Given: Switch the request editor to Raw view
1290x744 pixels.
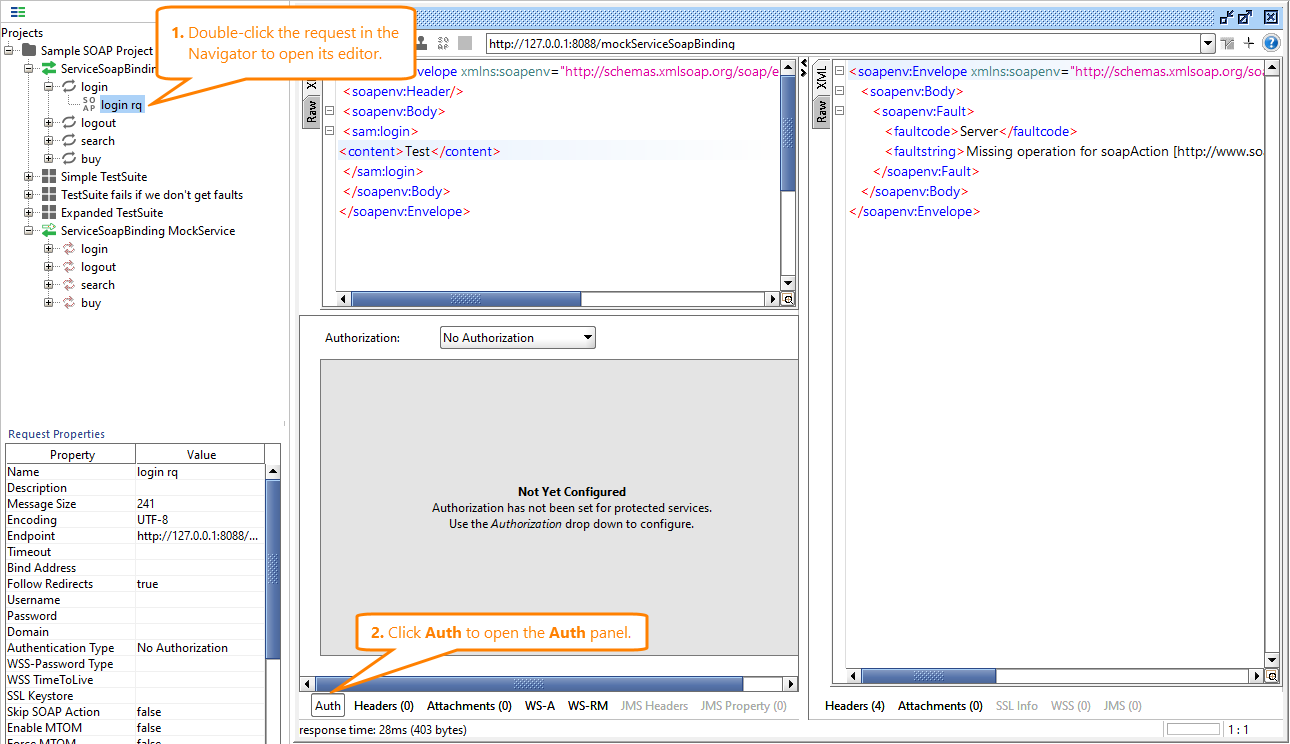Looking at the screenshot, I should pyautogui.click(x=310, y=109).
